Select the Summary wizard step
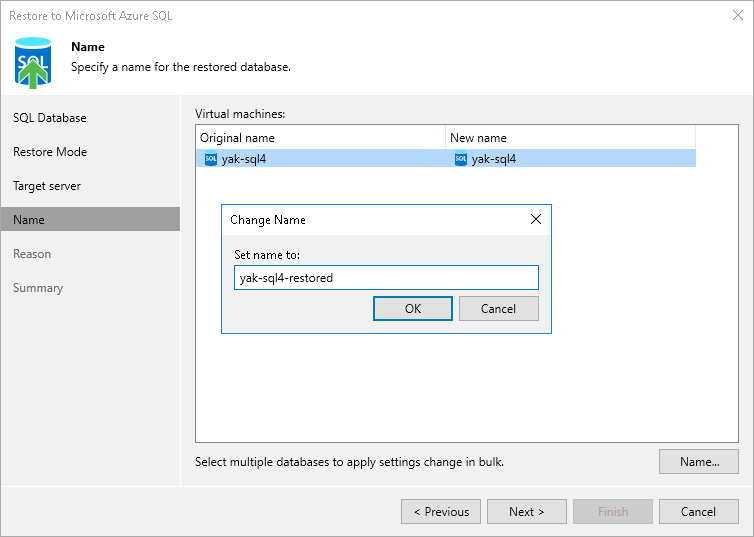Screen dimensions: 754x537 coord(38,288)
